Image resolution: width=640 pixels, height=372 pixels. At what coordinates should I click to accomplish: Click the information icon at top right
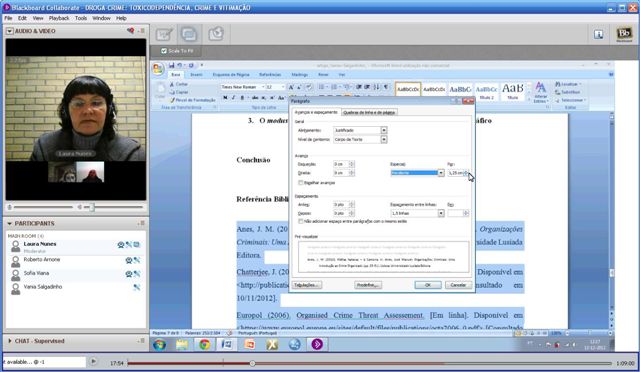point(598,34)
